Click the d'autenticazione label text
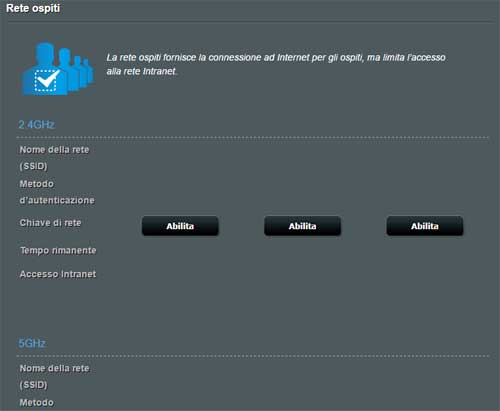 57,200
